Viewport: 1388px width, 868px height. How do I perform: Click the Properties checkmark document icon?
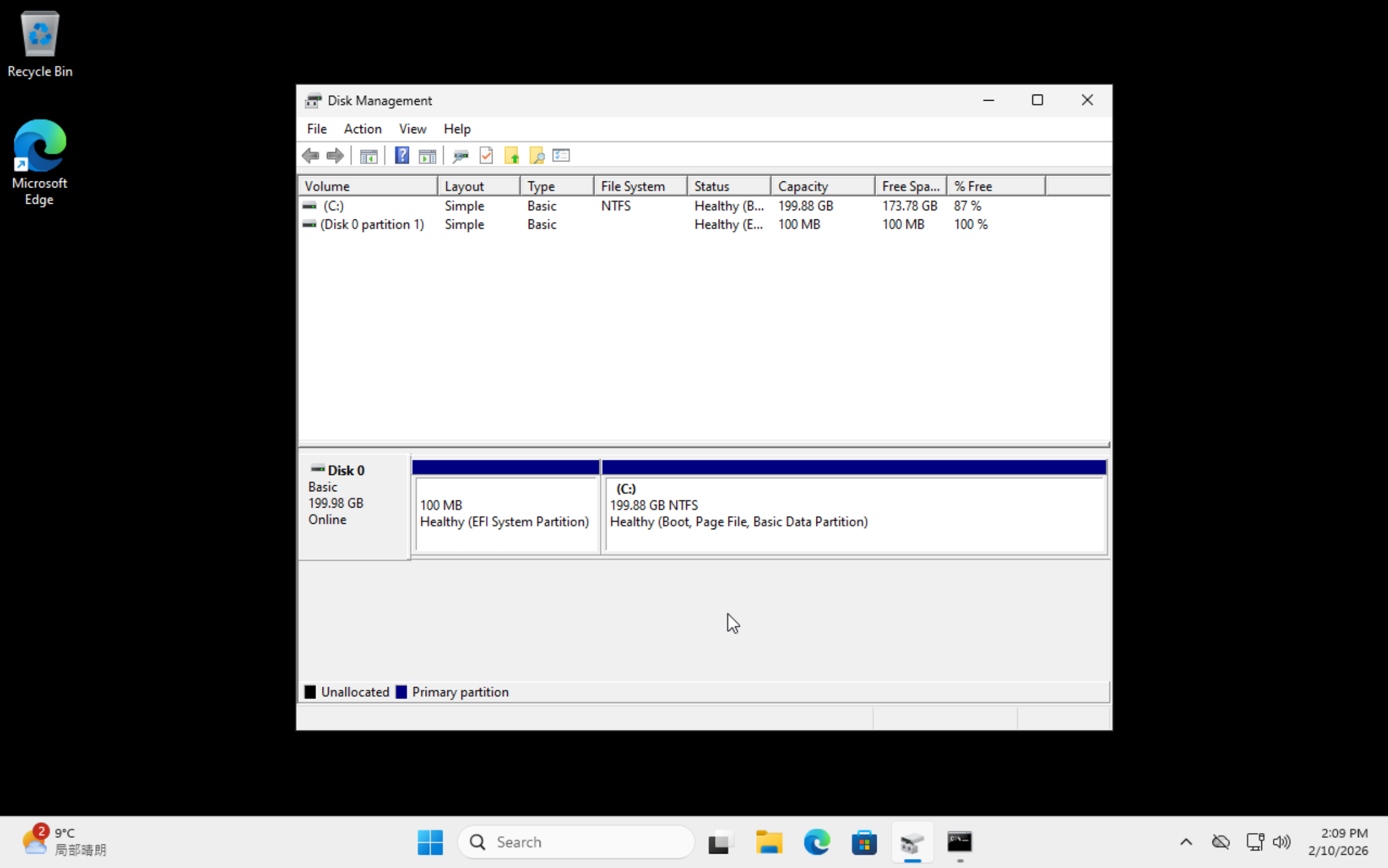pyautogui.click(x=486, y=156)
